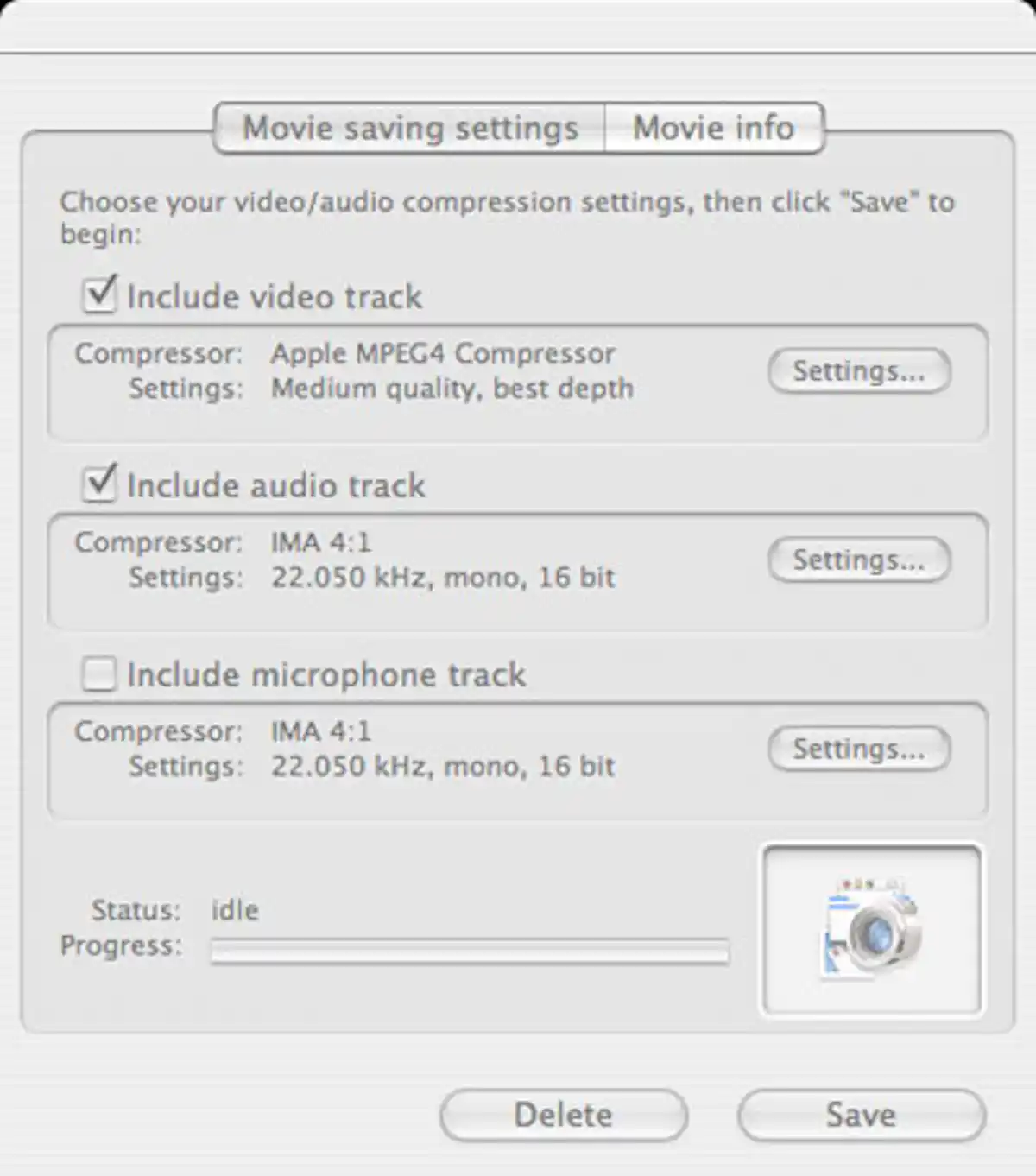Click the Delete button
Screen dimensions: 1036x1176
pyautogui.click(x=562, y=1114)
